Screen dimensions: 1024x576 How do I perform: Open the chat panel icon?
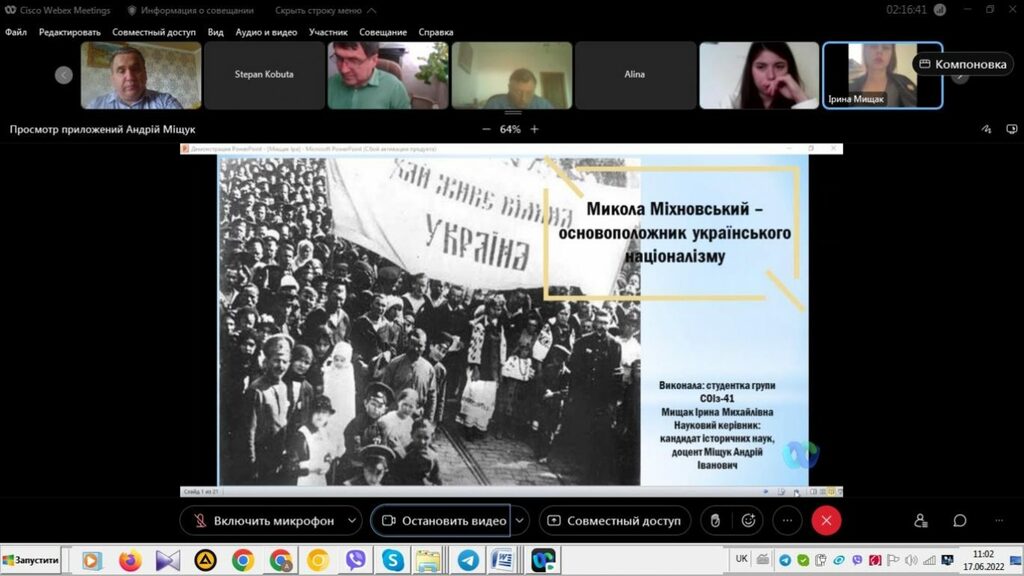[x=960, y=521]
